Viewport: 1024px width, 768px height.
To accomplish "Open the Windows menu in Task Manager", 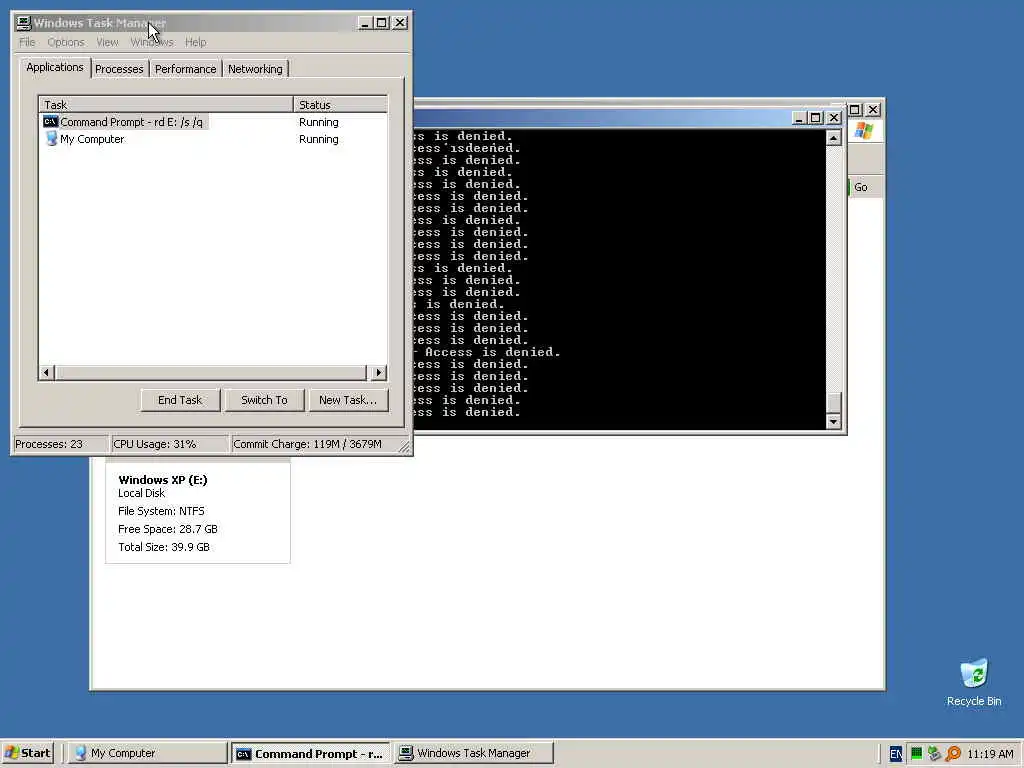I will [152, 42].
